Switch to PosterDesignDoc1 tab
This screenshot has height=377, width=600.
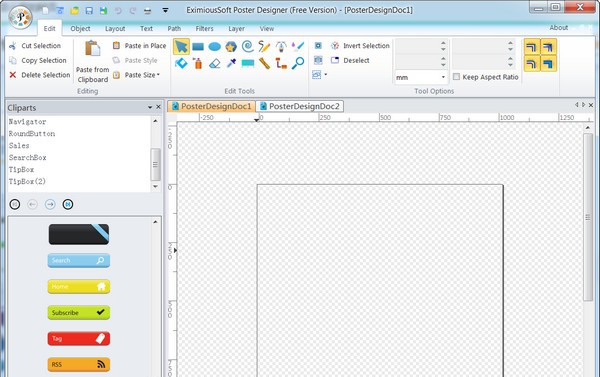pos(211,106)
